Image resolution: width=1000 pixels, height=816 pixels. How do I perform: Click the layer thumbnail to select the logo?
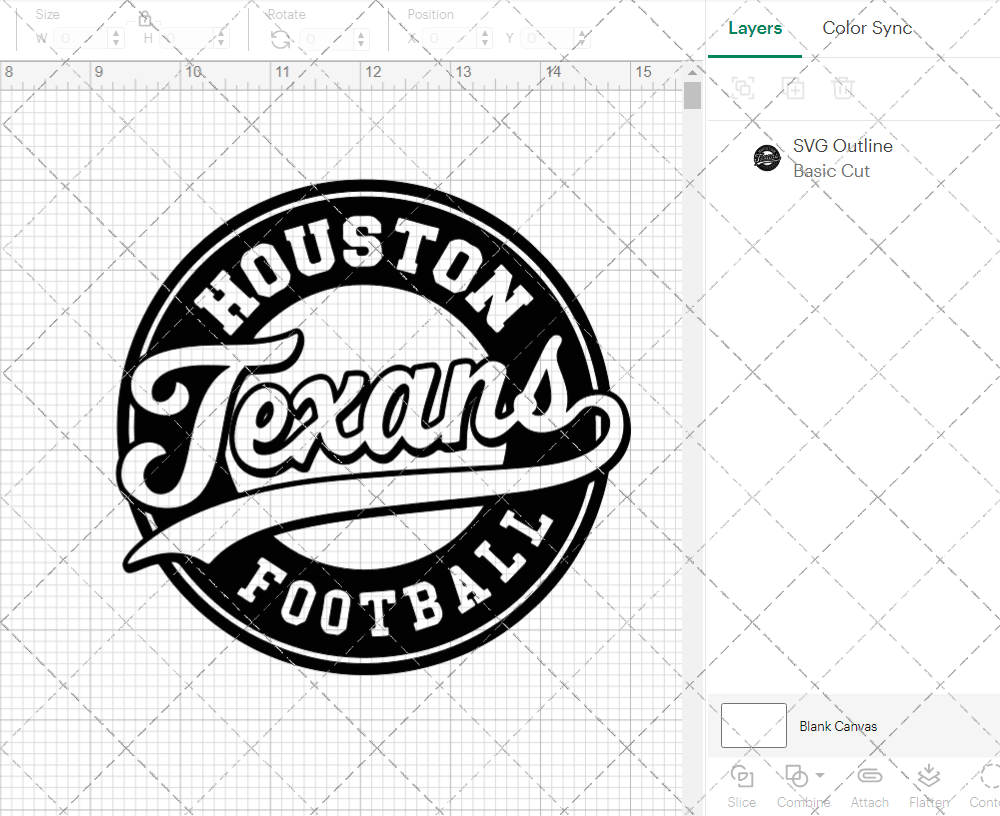pos(767,158)
